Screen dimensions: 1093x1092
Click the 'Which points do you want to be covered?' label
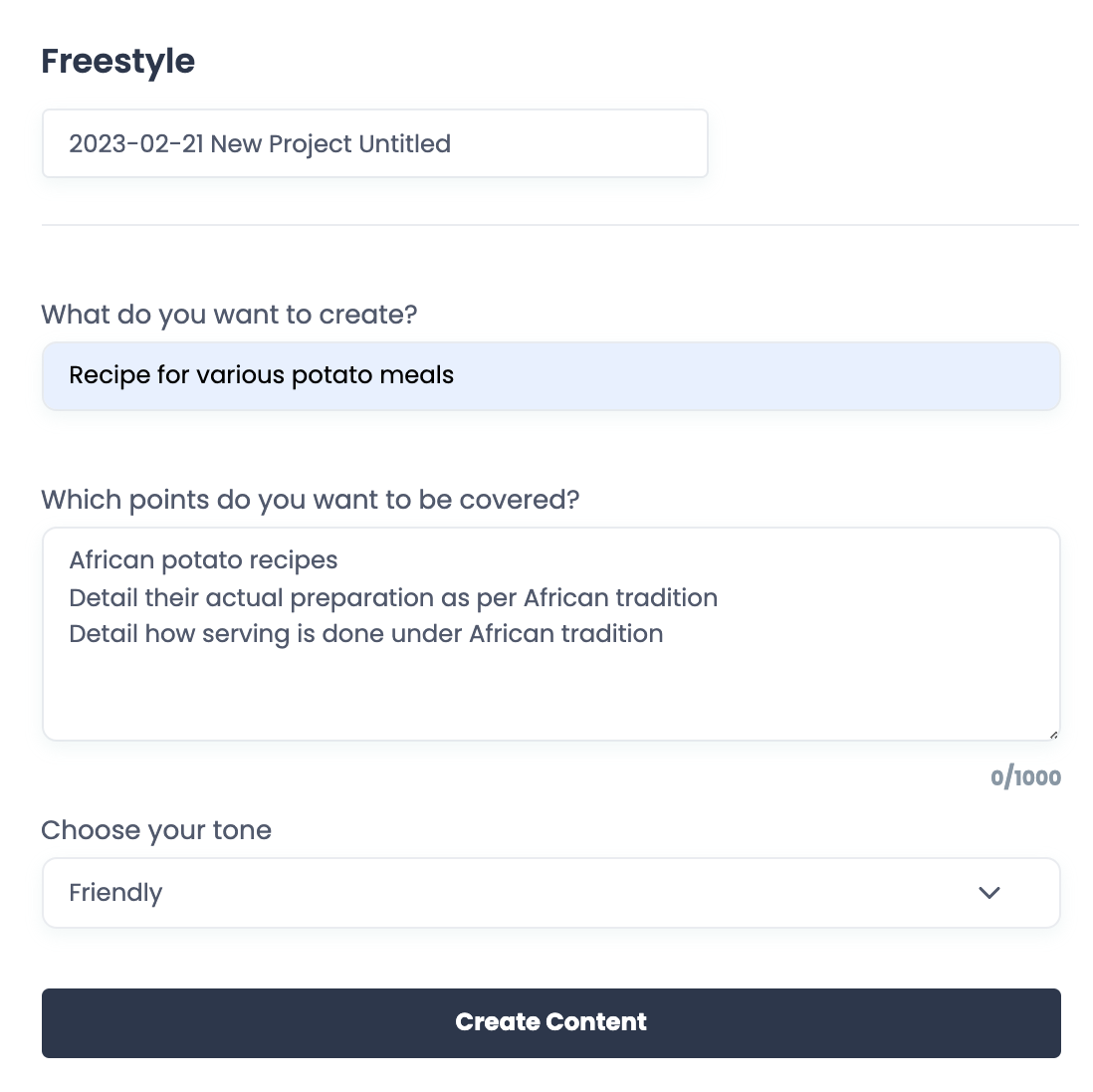pyautogui.click(x=310, y=500)
